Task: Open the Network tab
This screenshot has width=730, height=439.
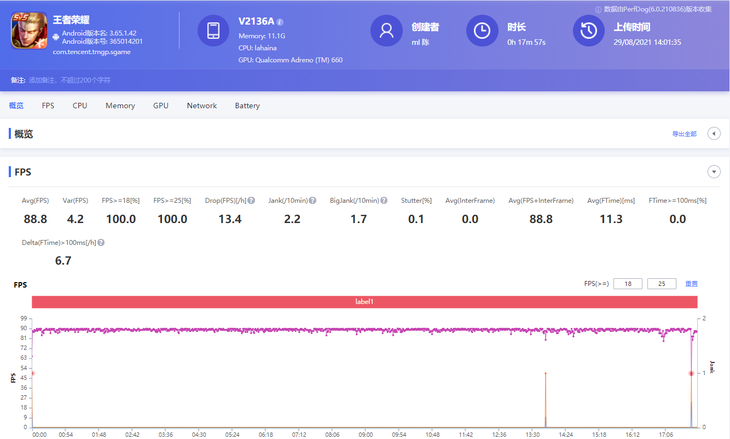Action: (x=201, y=105)
